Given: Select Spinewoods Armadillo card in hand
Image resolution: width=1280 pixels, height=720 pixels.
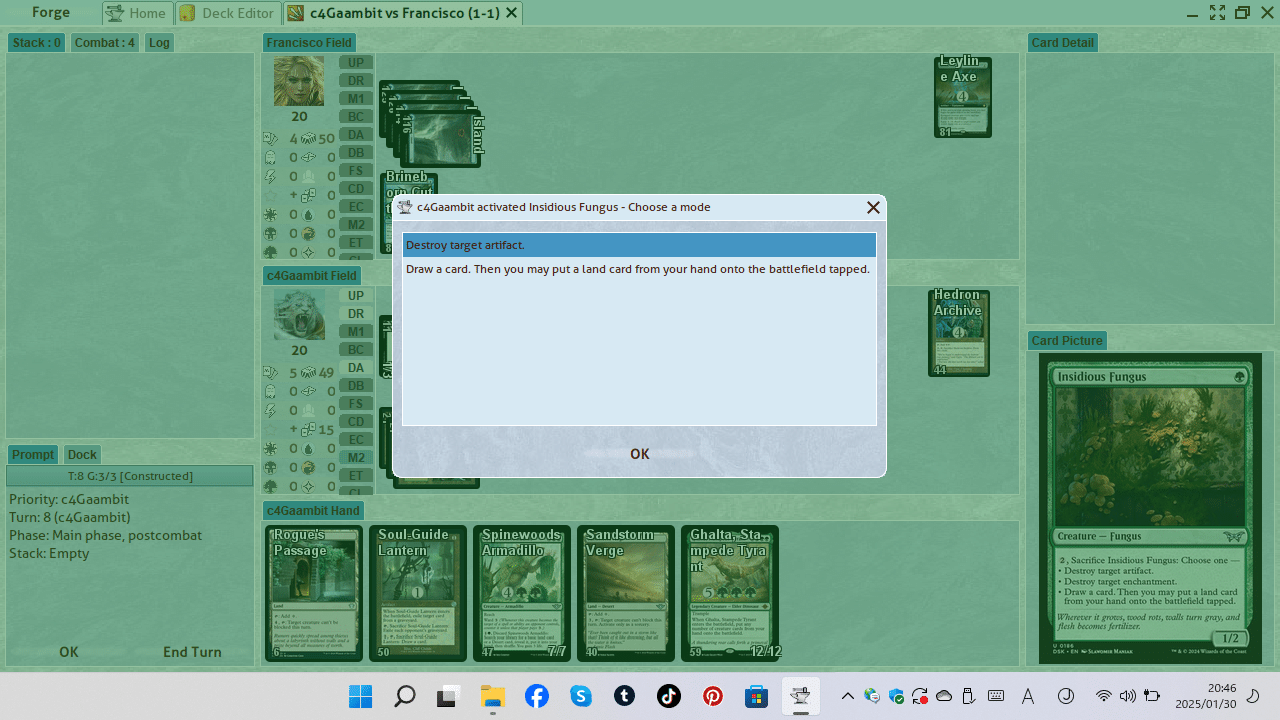Looking at the screenshot, I should pos(522,593).
